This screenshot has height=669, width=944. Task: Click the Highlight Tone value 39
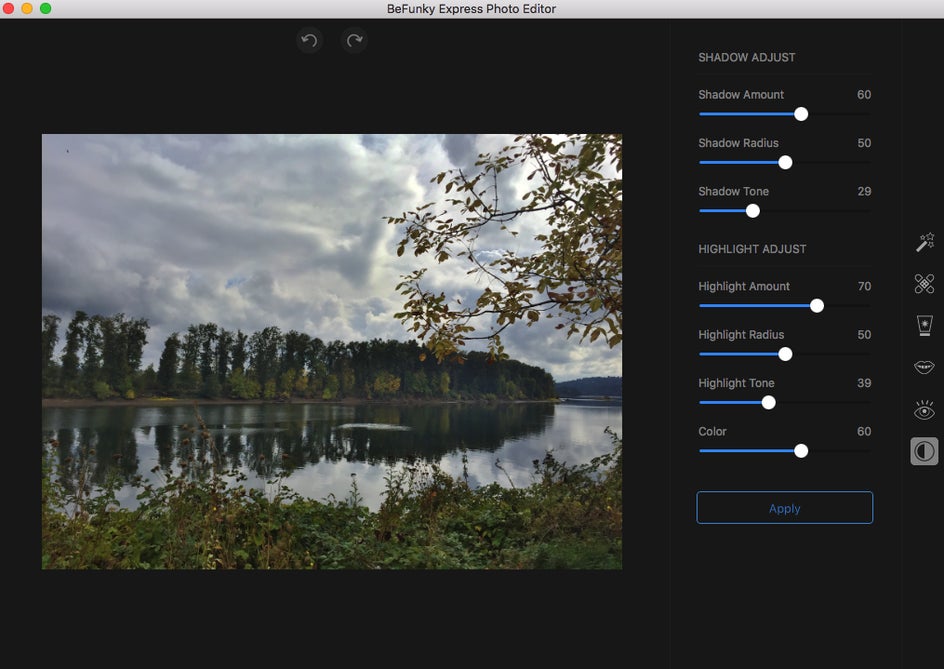coord(864,383)
